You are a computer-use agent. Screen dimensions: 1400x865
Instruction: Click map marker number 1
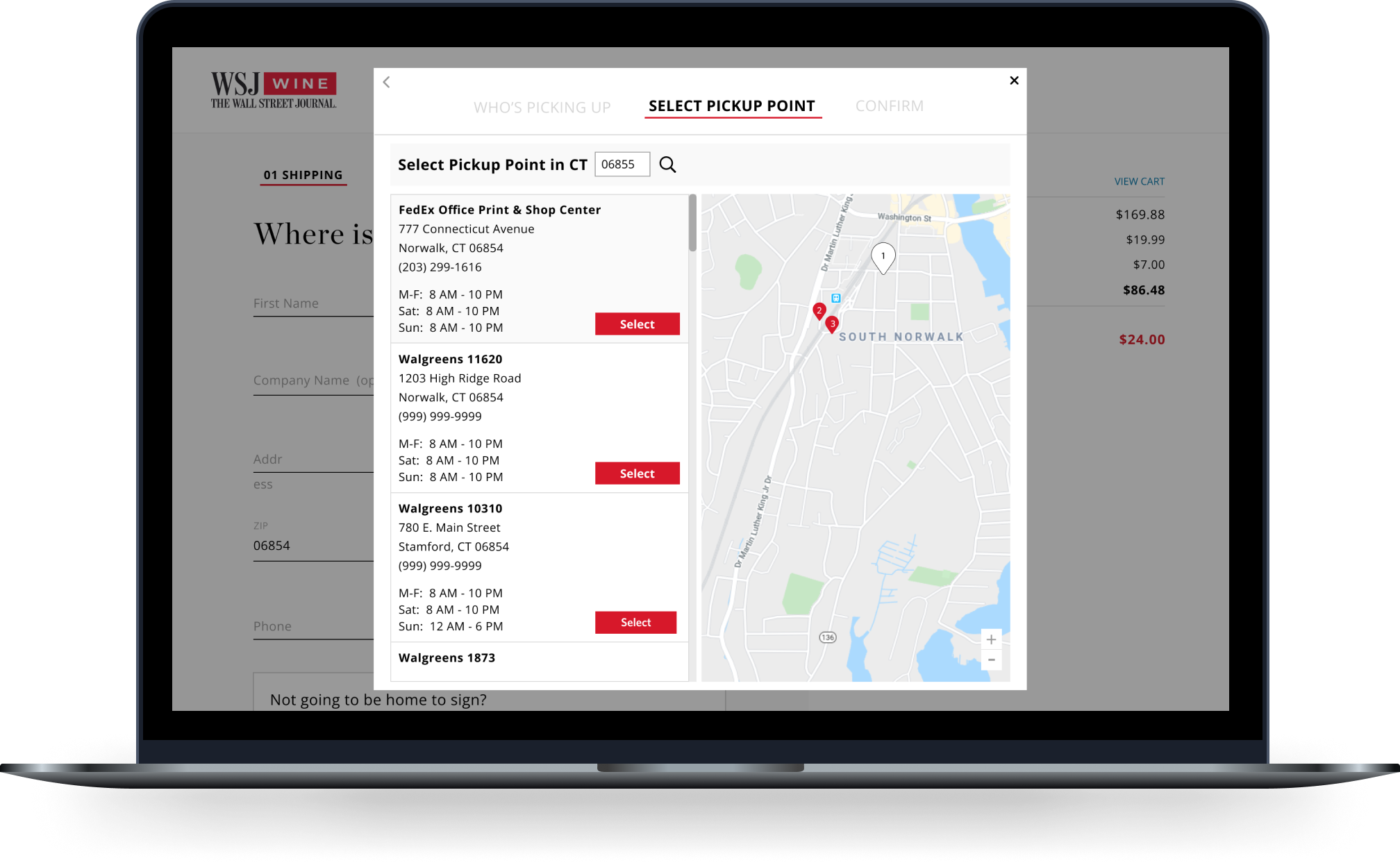tap(883, 258)
